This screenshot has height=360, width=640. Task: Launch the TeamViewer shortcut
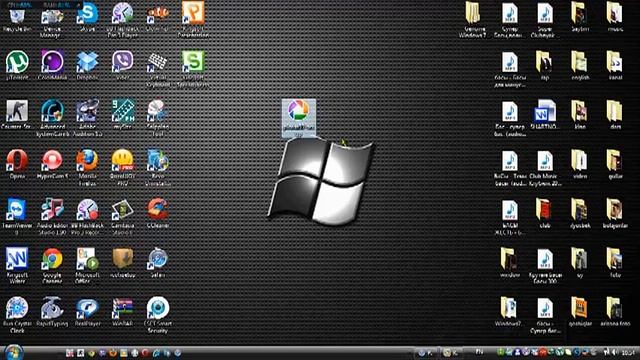coord(17,216)
